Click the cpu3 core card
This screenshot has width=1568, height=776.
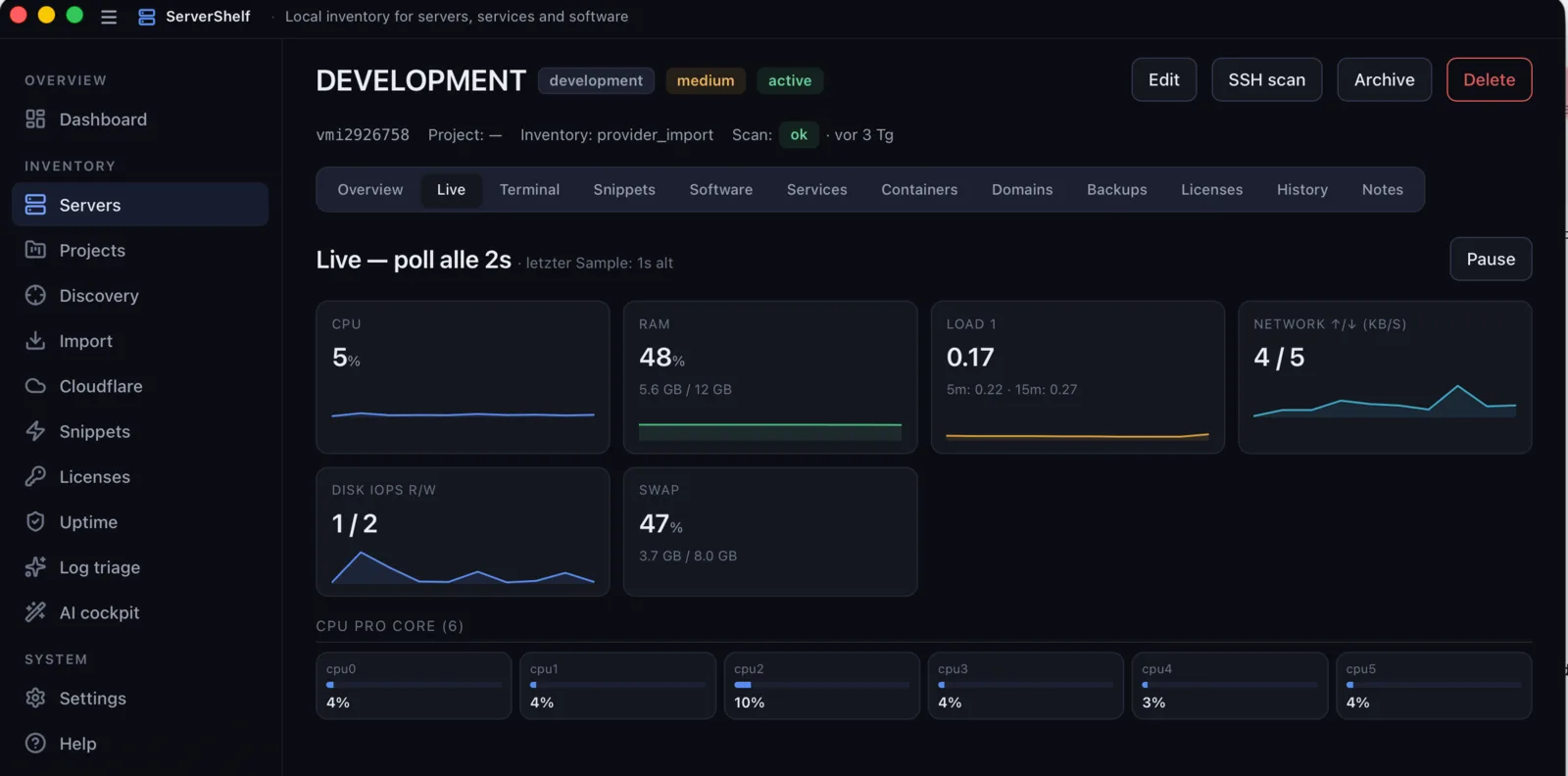pos(1025,686)
